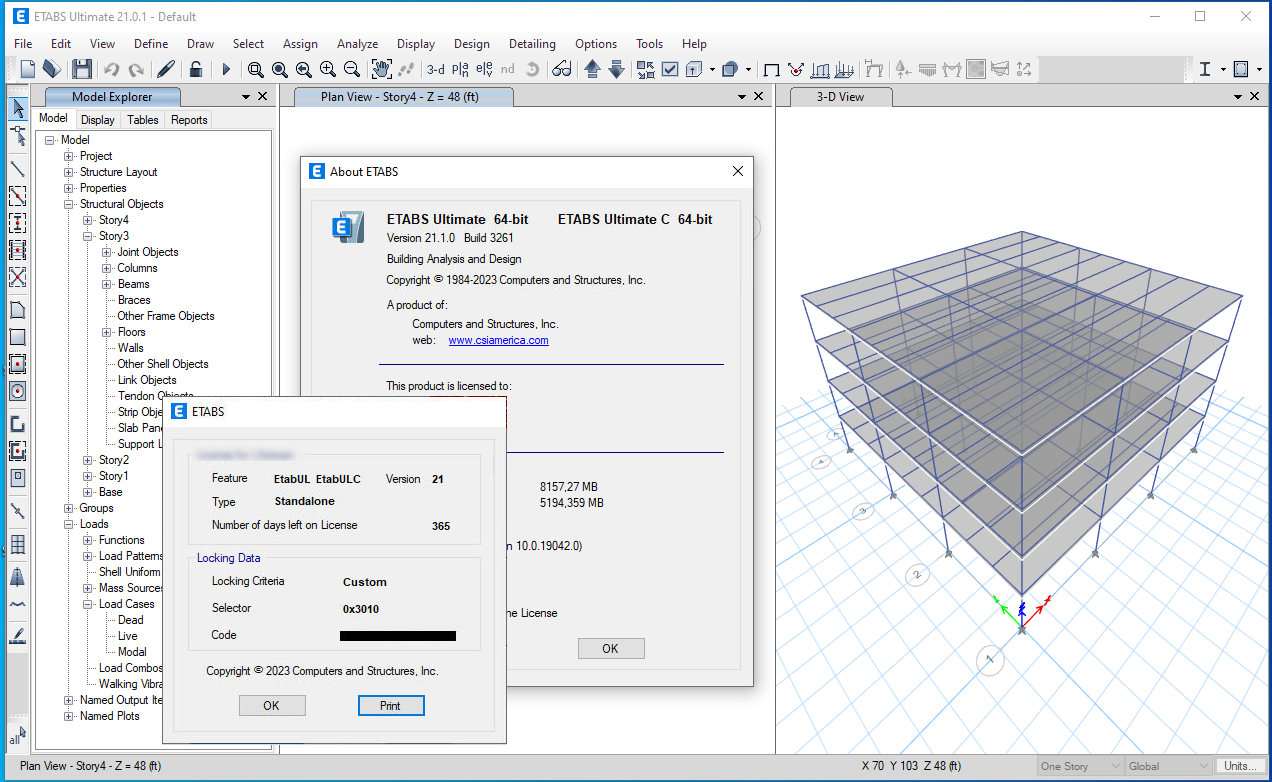Select the Modal load case in tree
Screen dimensions: 1272x782
[132, 652]
